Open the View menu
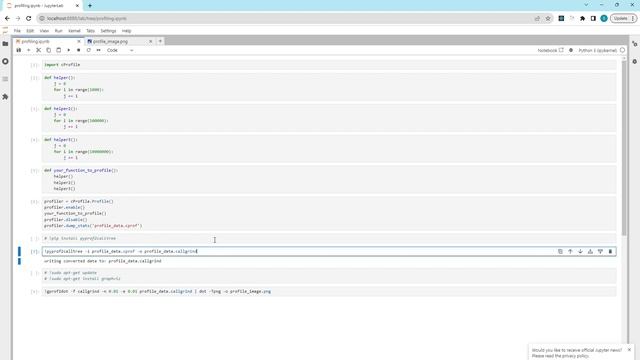The height and width of the screenshot is (360, 640). pos(44,31)
